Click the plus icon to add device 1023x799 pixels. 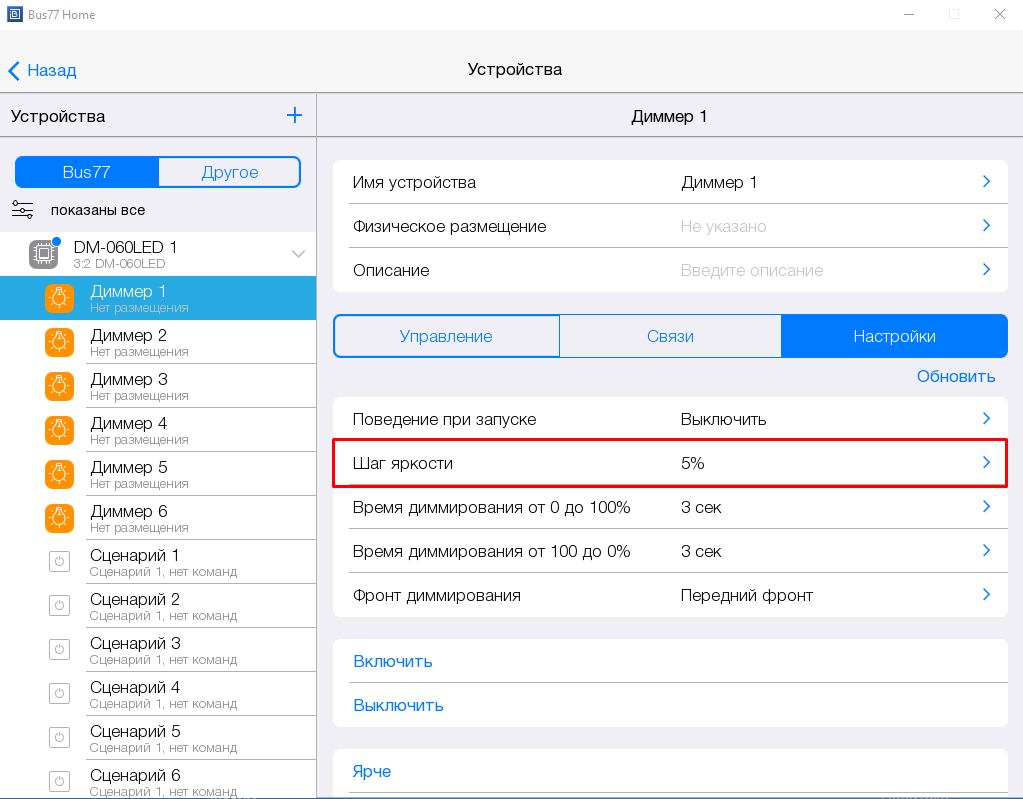(x=294, y=115)
